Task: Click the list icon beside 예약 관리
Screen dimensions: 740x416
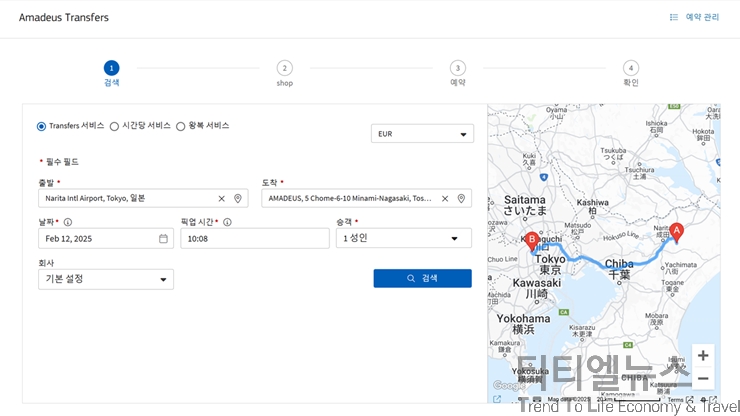Action: (x=673, y=17)
